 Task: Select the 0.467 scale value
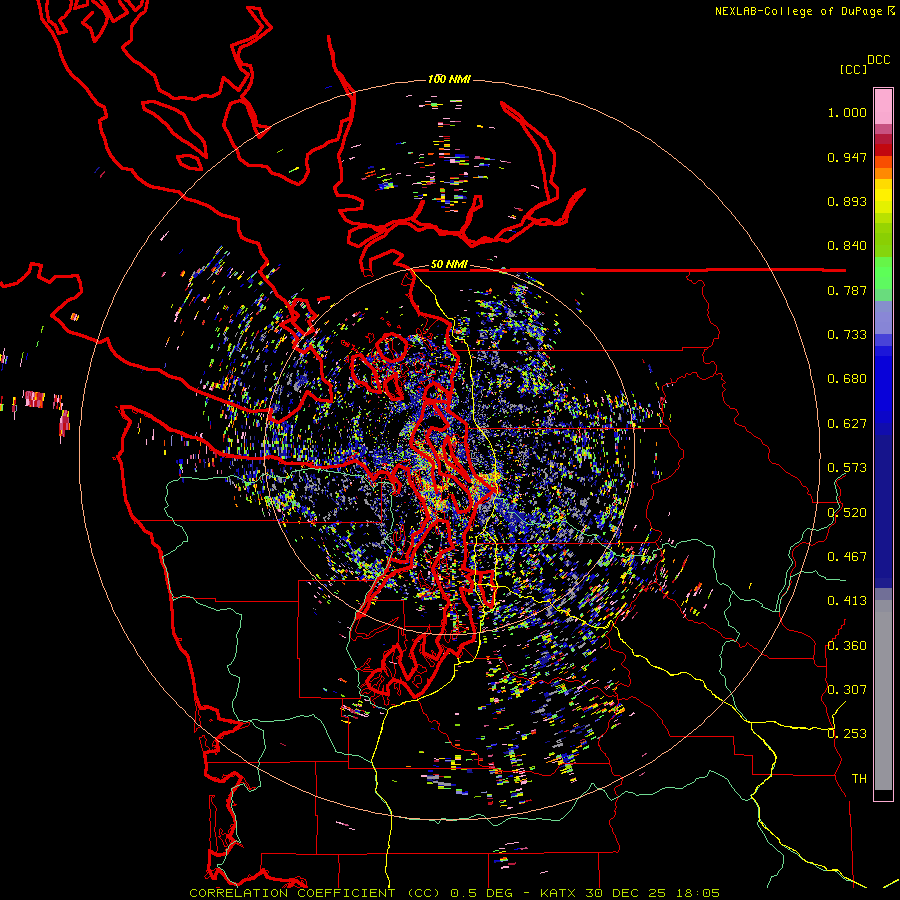[x=847, y=557]
